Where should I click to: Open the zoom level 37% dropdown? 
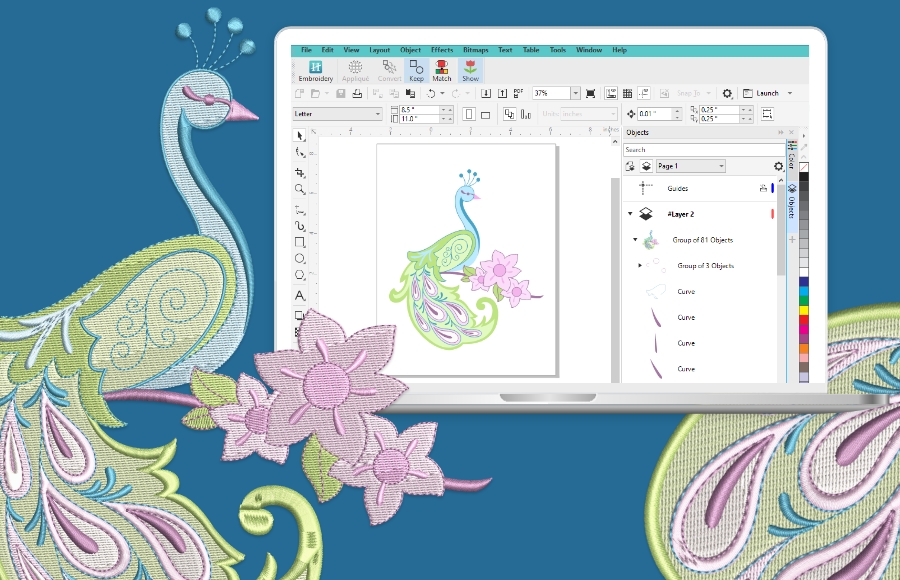pyautogui.click(x=575, y=93)
